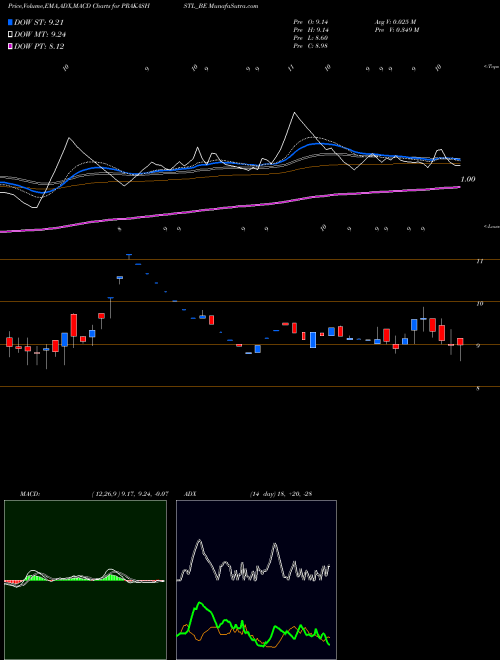This screenshot has width=500, height=660.
Task: Click the 'Avg V: 0.025 M' value
Action: point(395,22)
